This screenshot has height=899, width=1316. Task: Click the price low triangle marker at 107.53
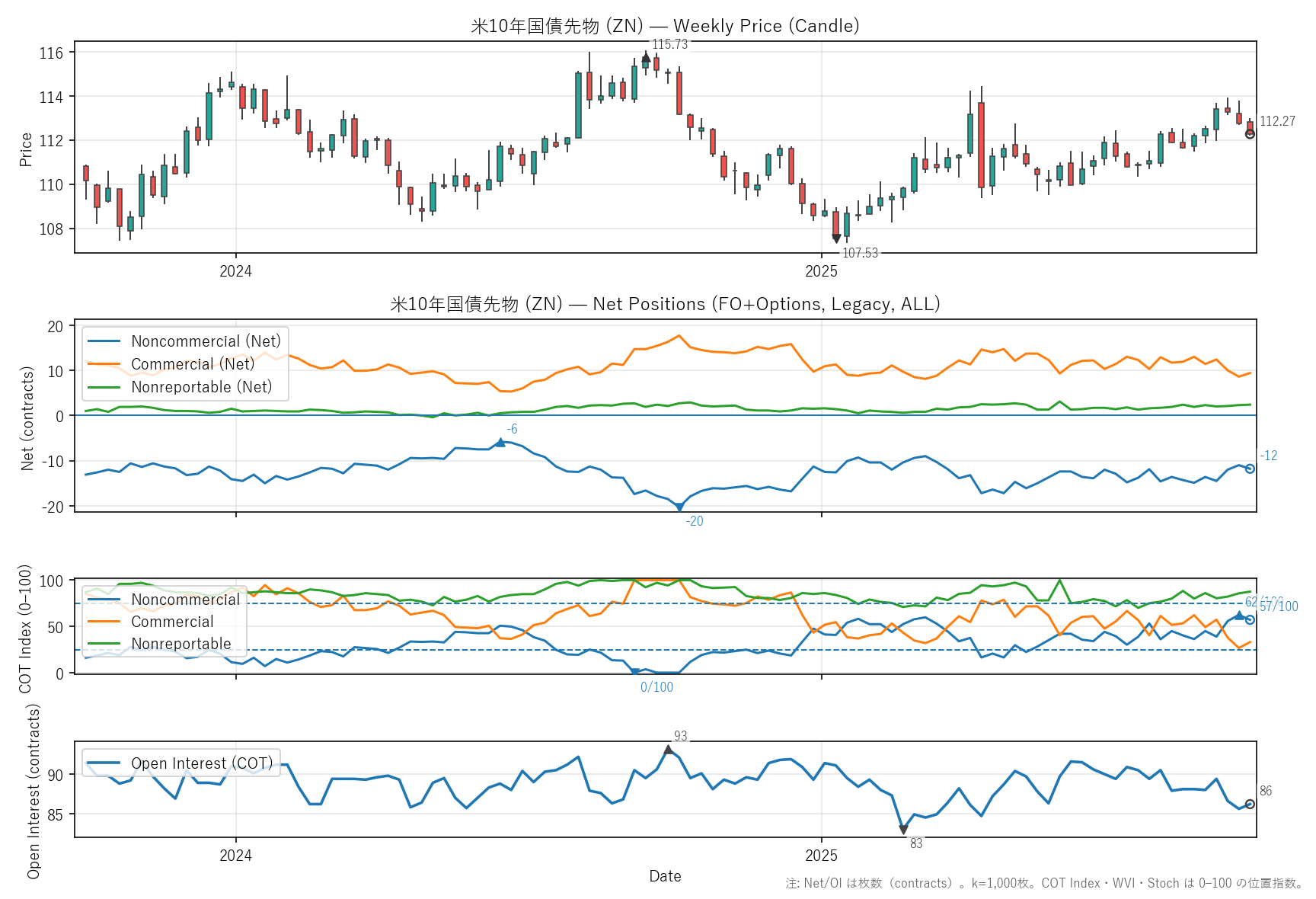[836, 238]
